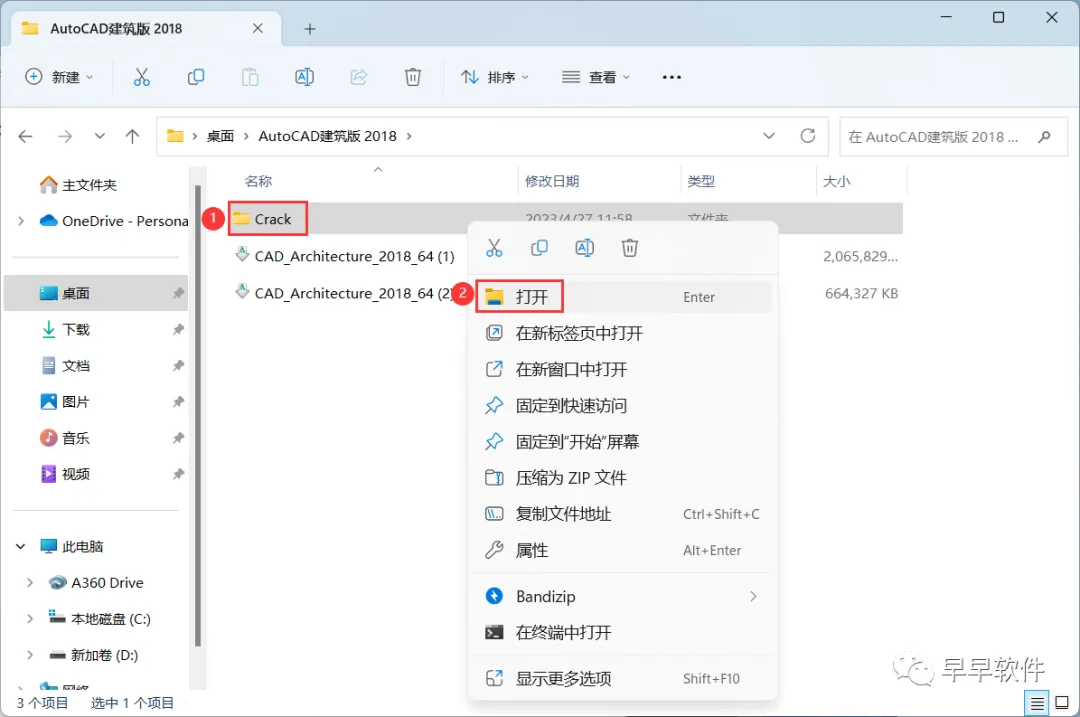
Task: Click the Copy icon in the toolbar
Action: 196,77
